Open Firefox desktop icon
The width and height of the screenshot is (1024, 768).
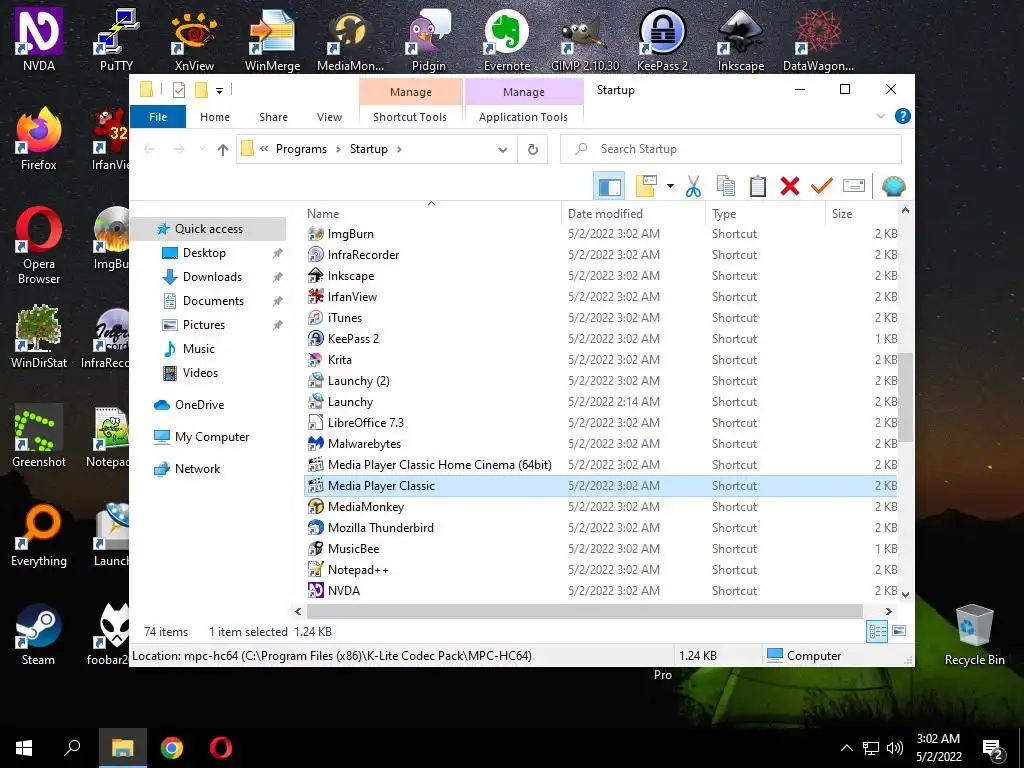(x=39, y=139)
